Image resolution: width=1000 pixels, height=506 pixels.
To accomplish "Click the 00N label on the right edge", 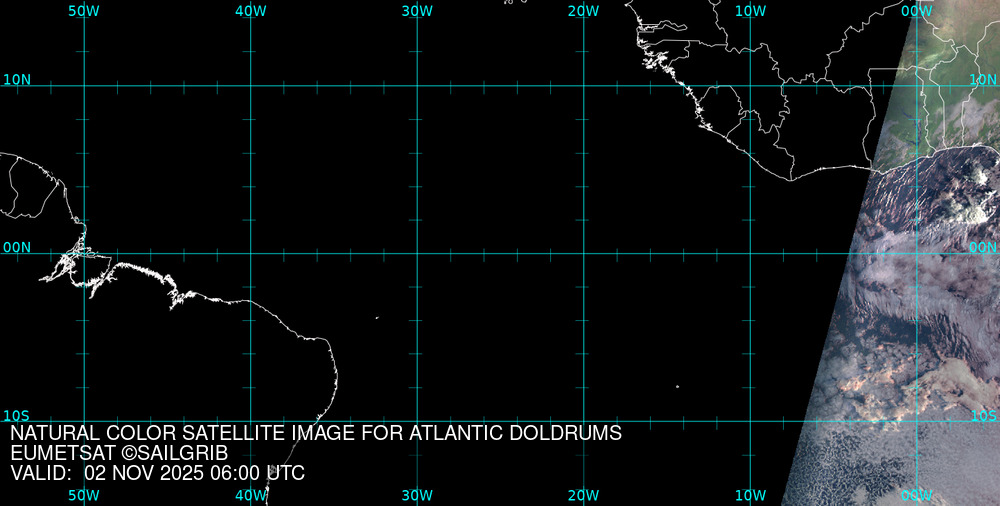I will (x=984, y=247).
